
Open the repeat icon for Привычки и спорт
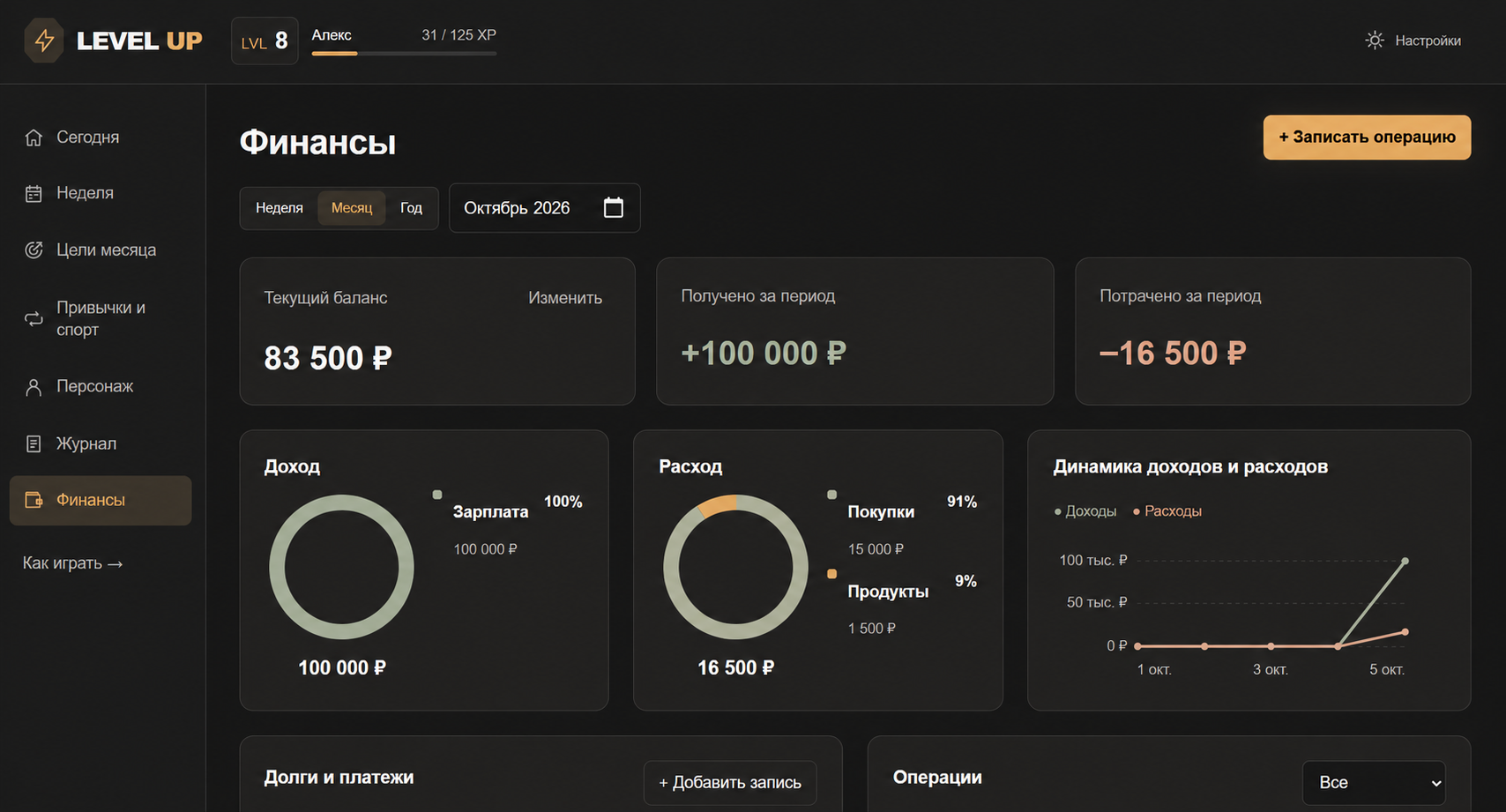click(x=34, y=318)
